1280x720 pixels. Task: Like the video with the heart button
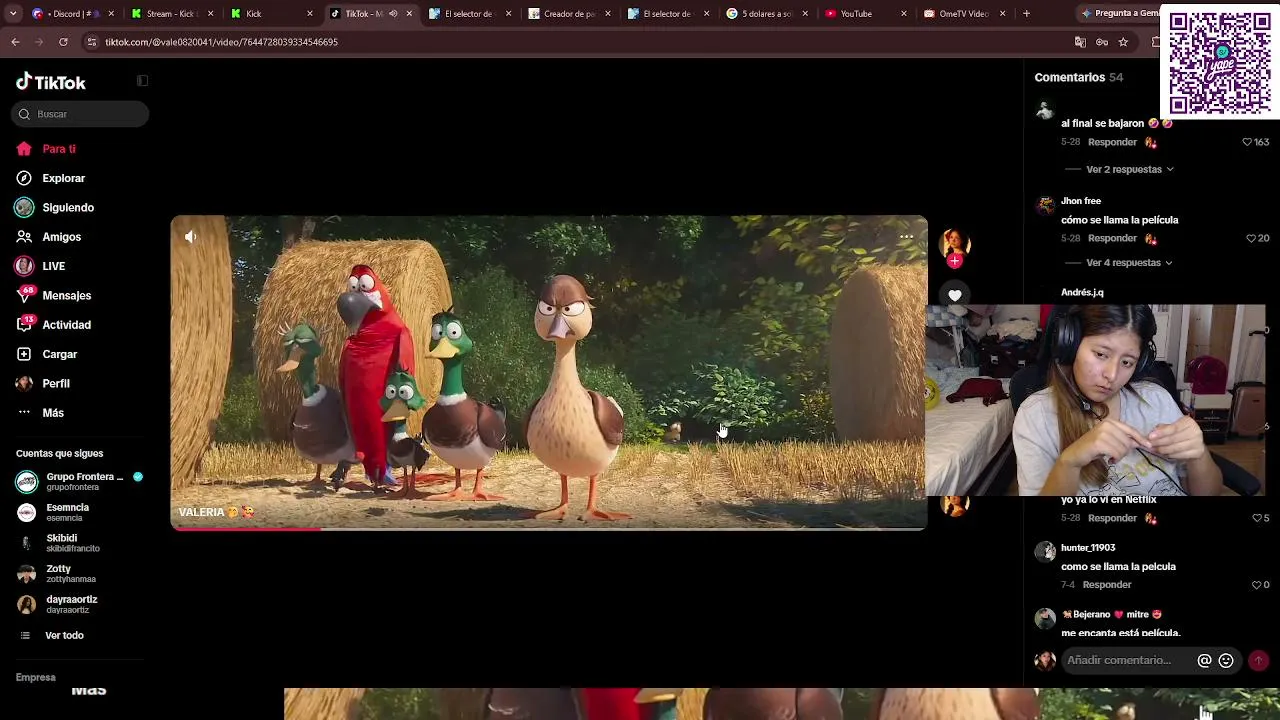point(955,295)
